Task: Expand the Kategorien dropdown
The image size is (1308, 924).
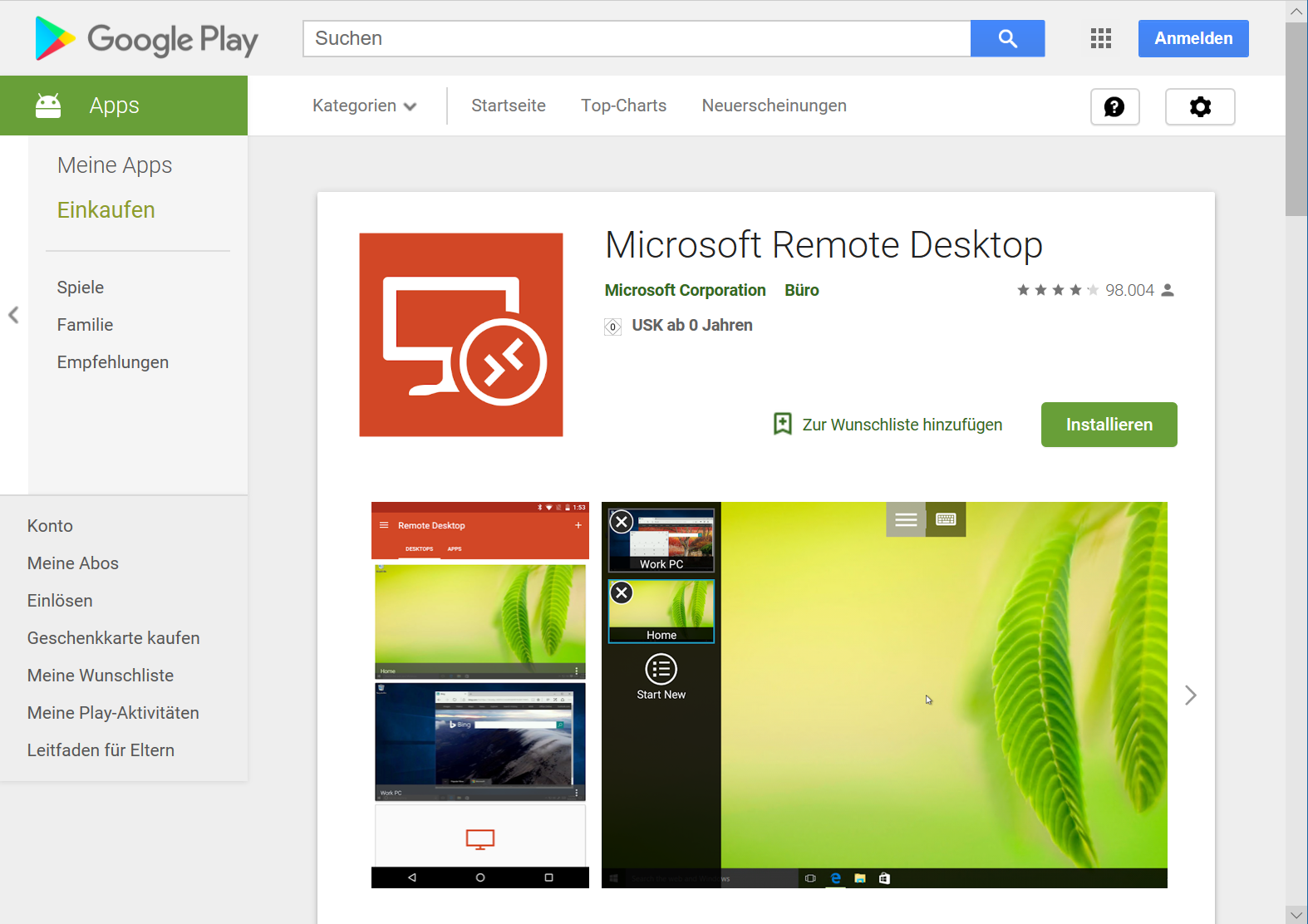Action: pyautogui.click(x=364, y=106)
